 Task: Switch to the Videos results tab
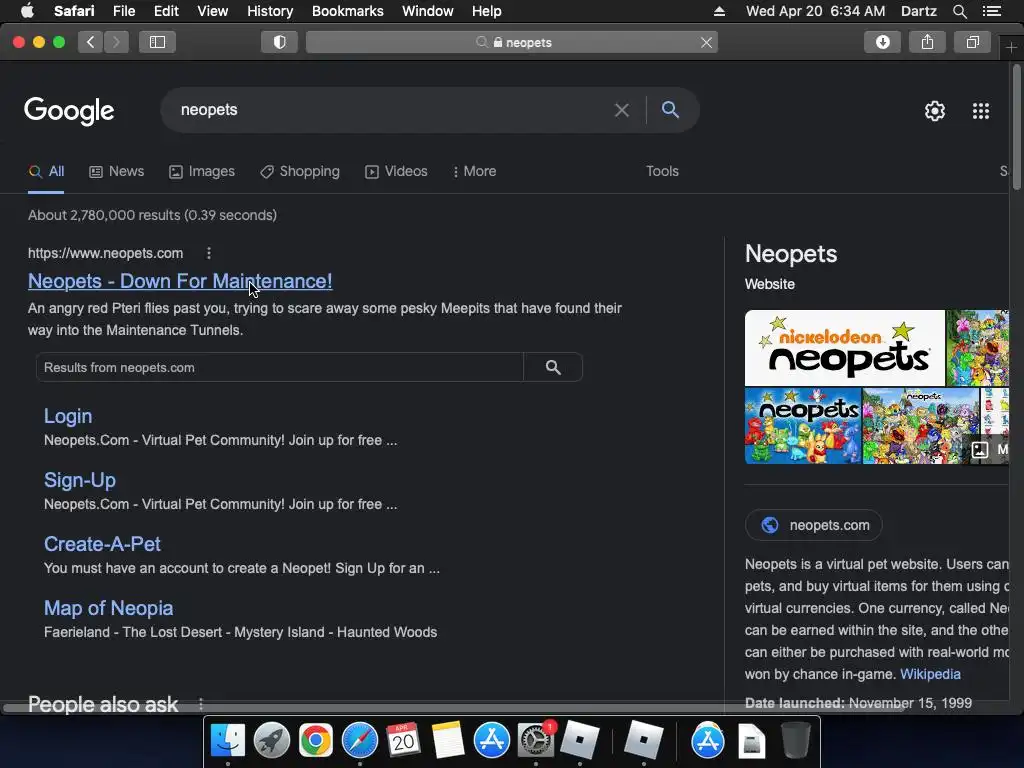click(x=396, y=171)
